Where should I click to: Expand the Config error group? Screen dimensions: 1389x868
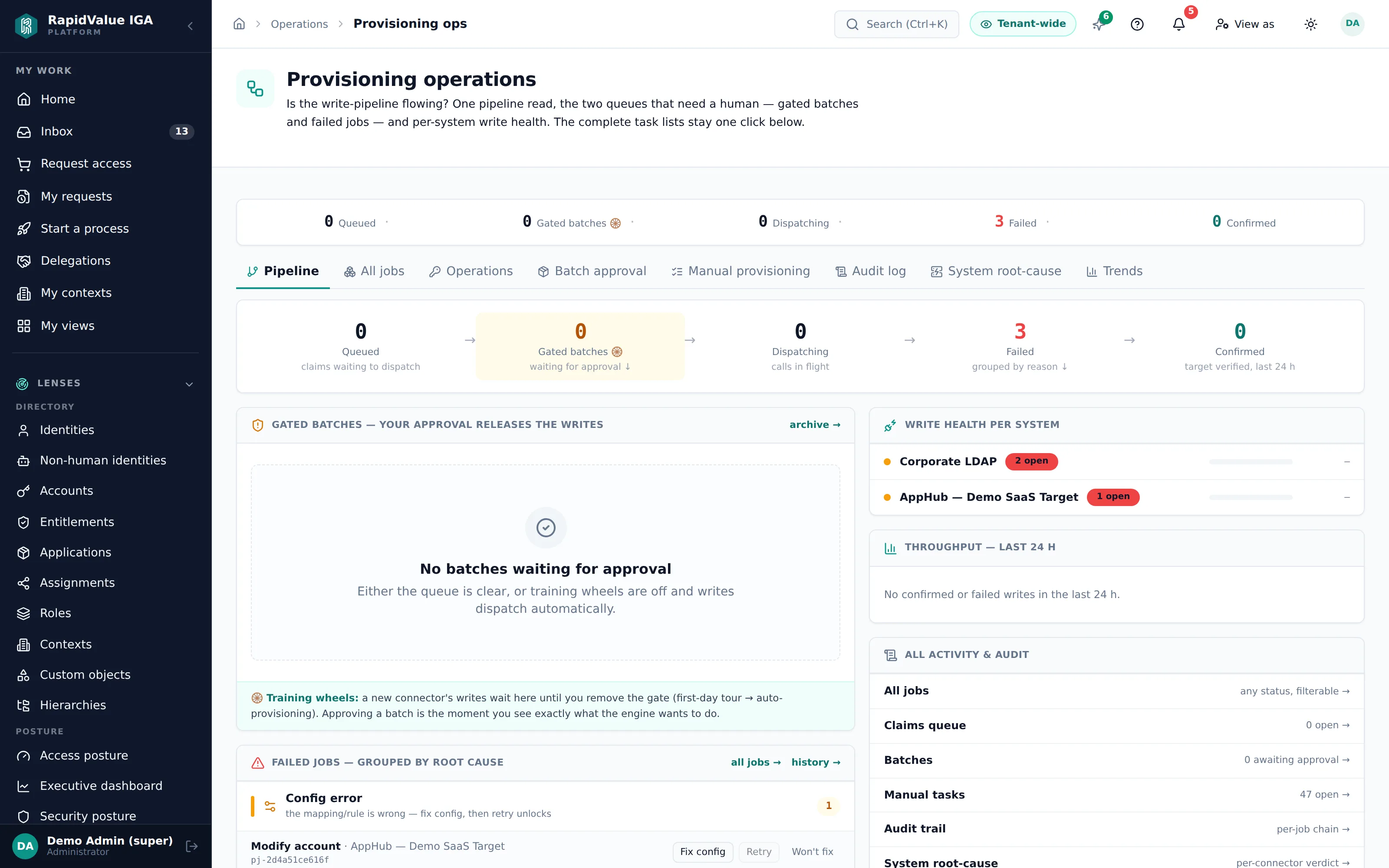pyautogui.click(x=545, y=806)
